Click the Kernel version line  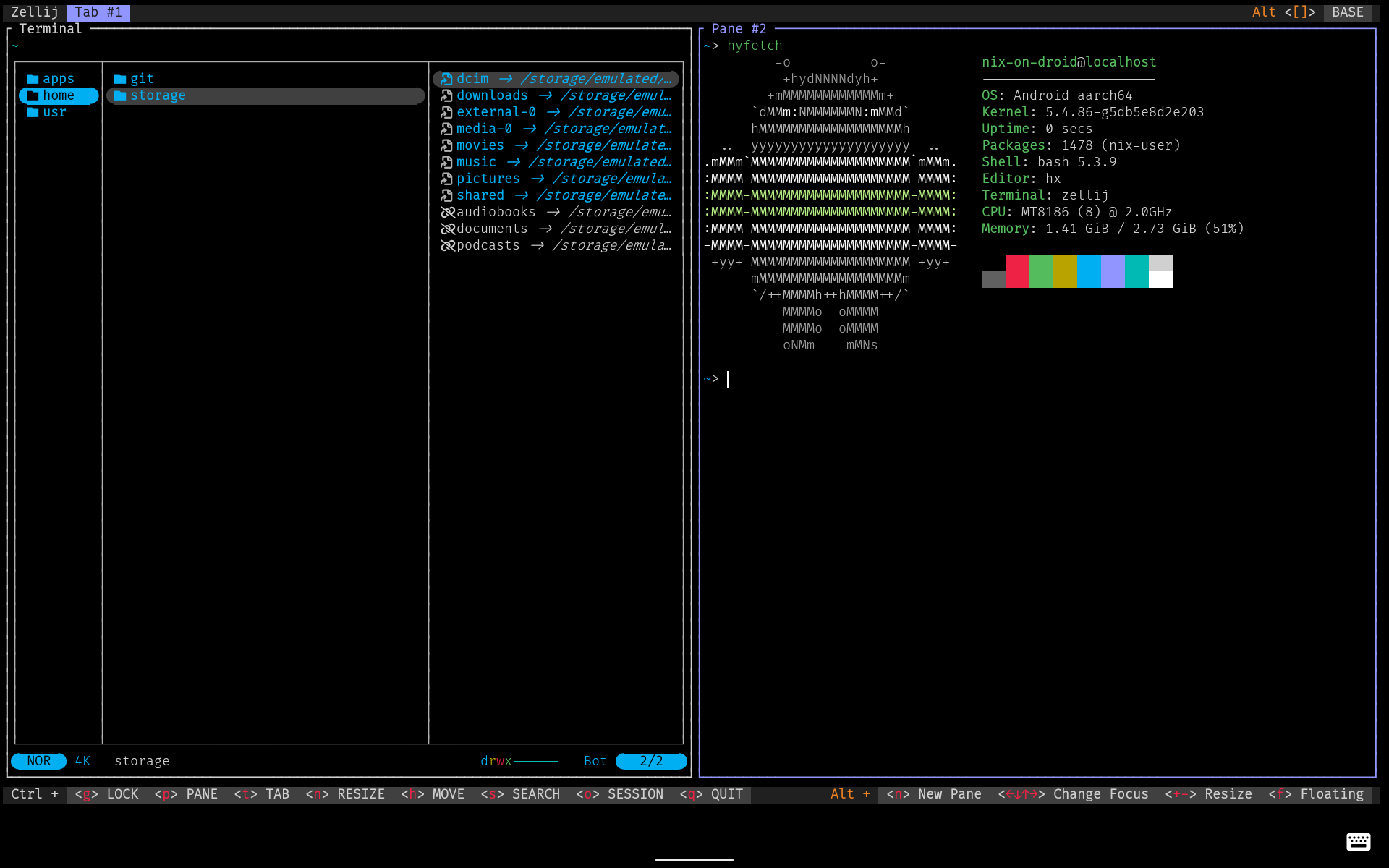[x=1093, y=112]
